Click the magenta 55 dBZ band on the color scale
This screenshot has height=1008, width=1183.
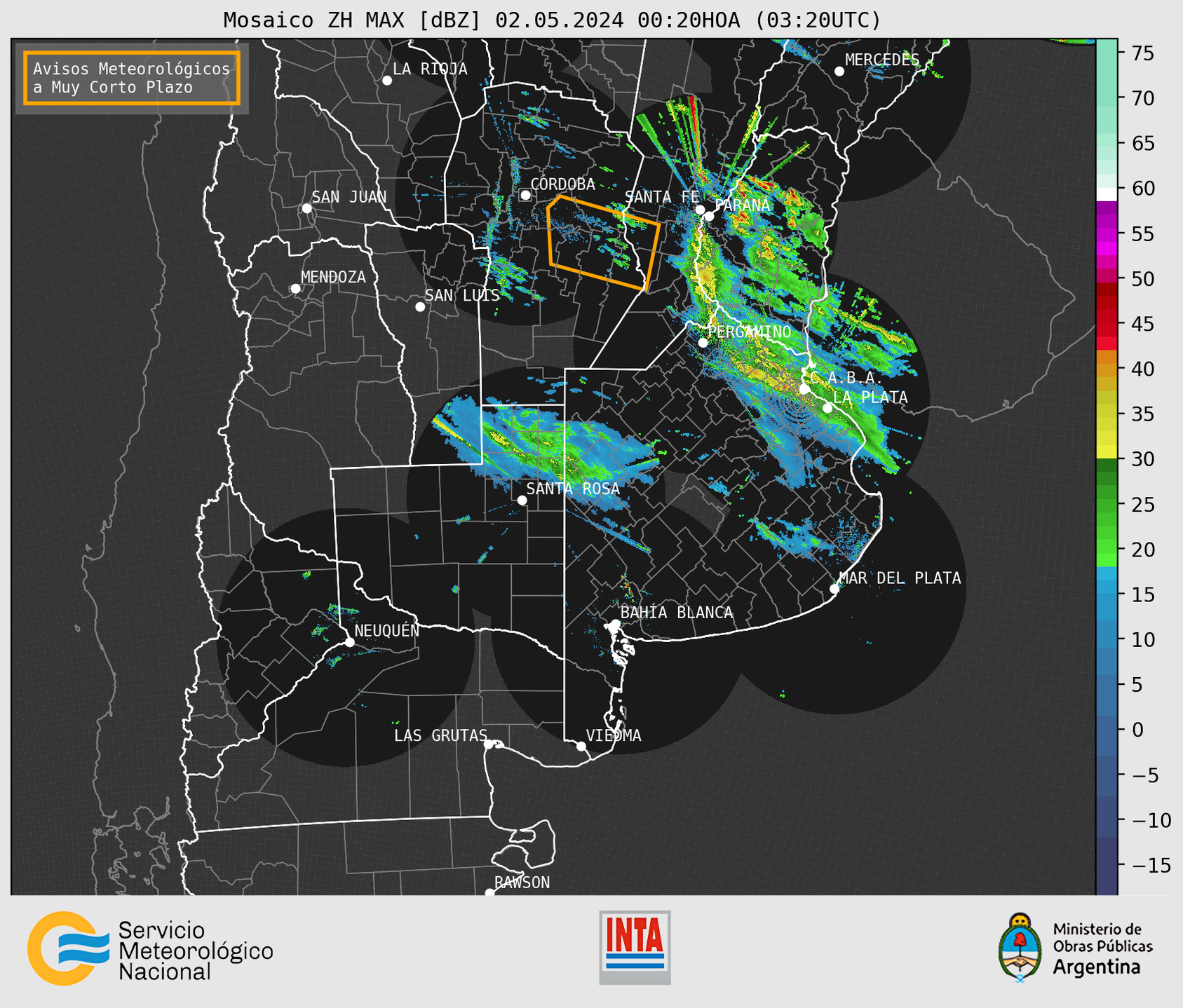point(1107,234)
